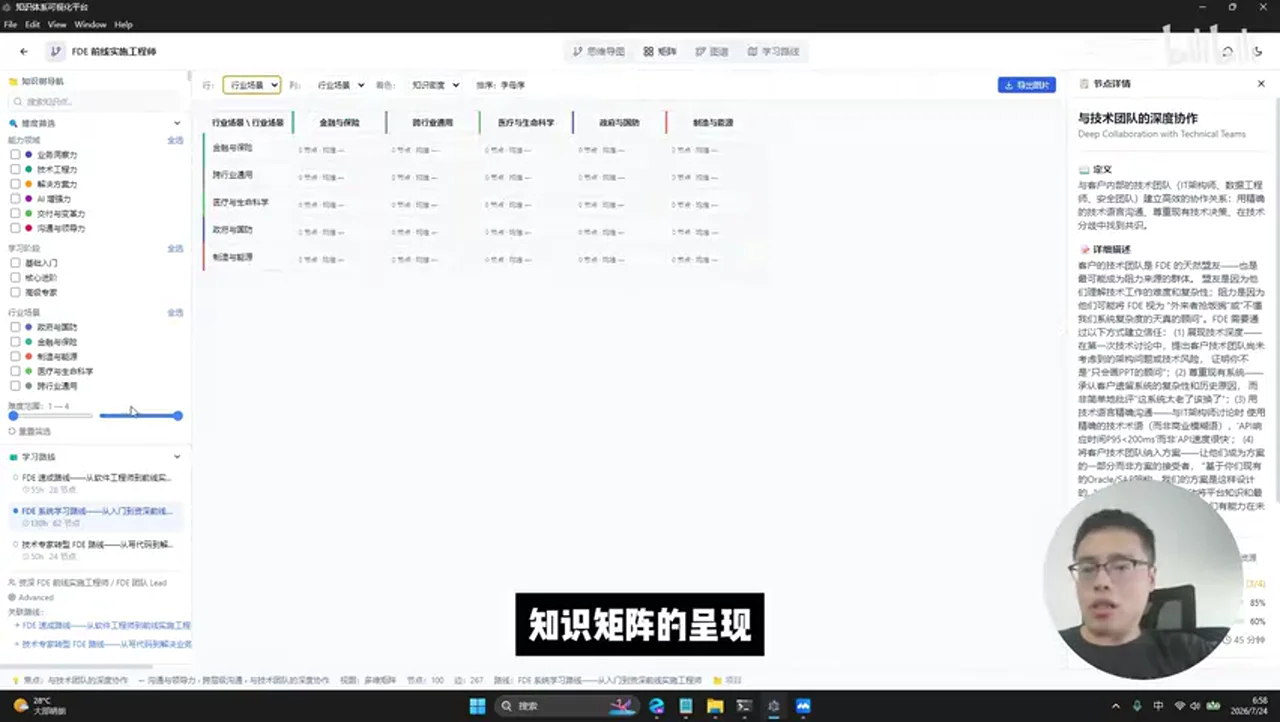Click the left difficulty range slider handle
The height and width of the screenshot is (722, 1280).
(x=13, y=415)
